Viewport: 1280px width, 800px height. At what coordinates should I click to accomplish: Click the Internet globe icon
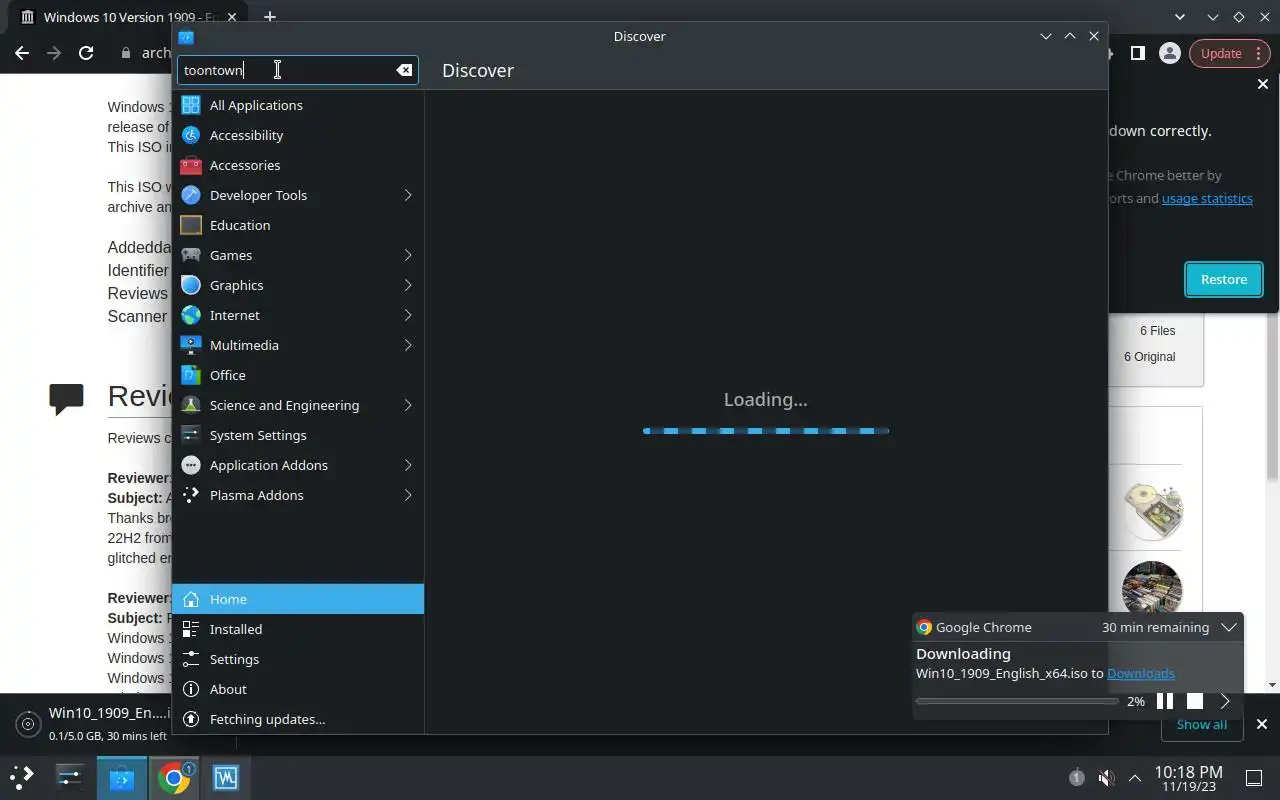(191, 315)
